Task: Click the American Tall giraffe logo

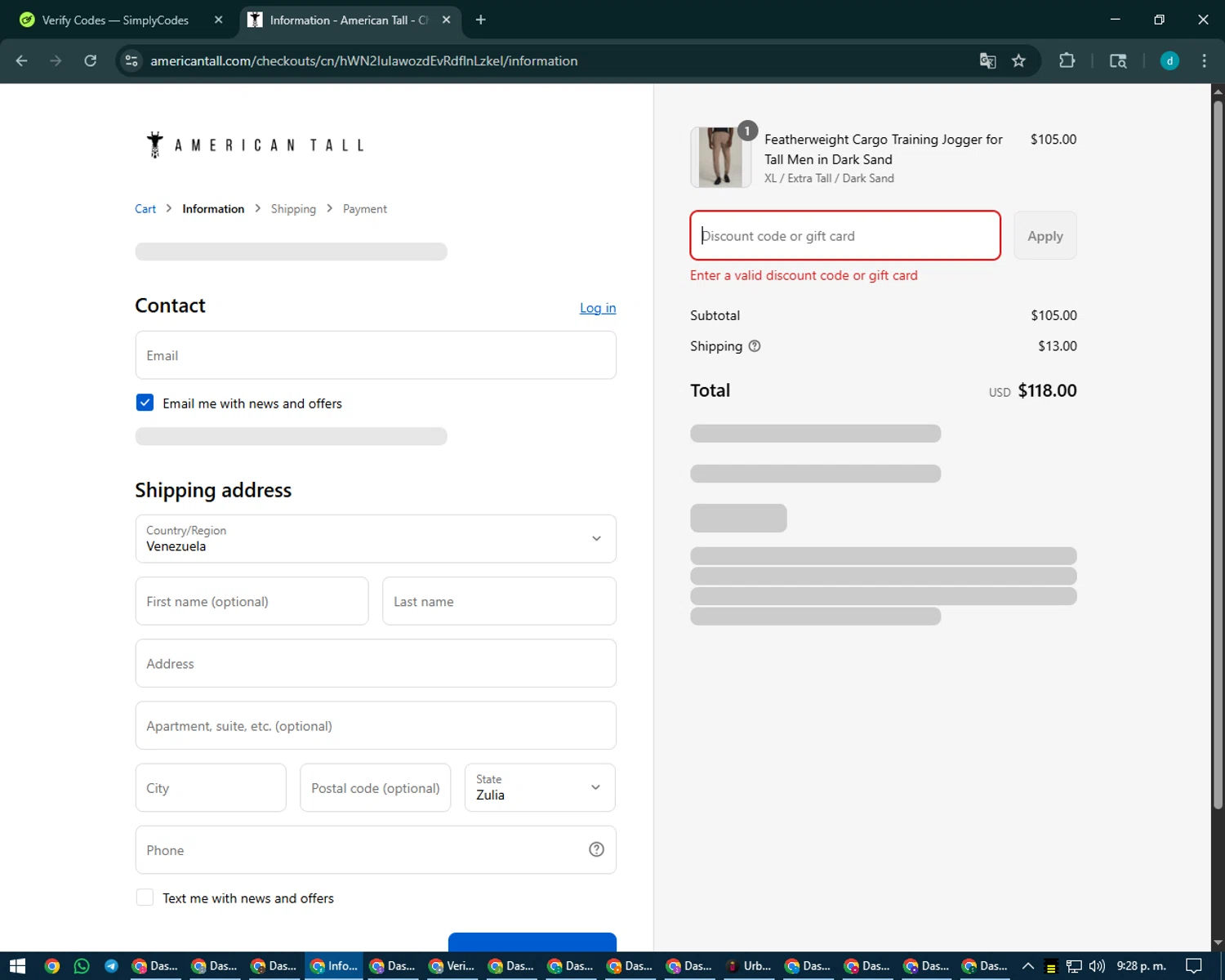Action: pyautogui.click(x=256, y=145)
